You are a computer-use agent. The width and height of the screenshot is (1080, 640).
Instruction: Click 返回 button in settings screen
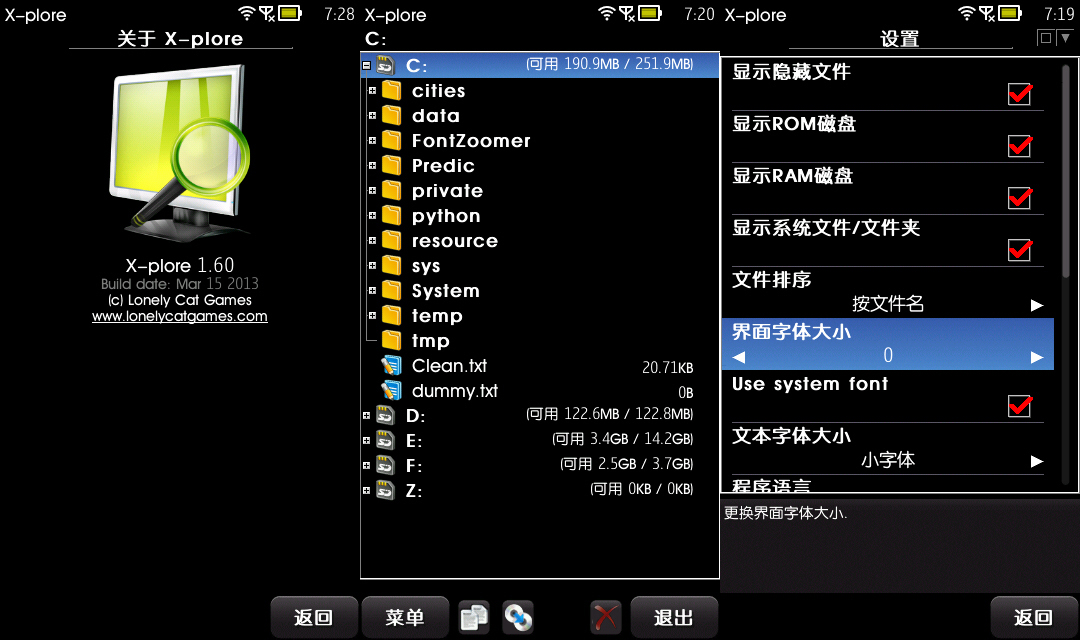coord(1033,617)
